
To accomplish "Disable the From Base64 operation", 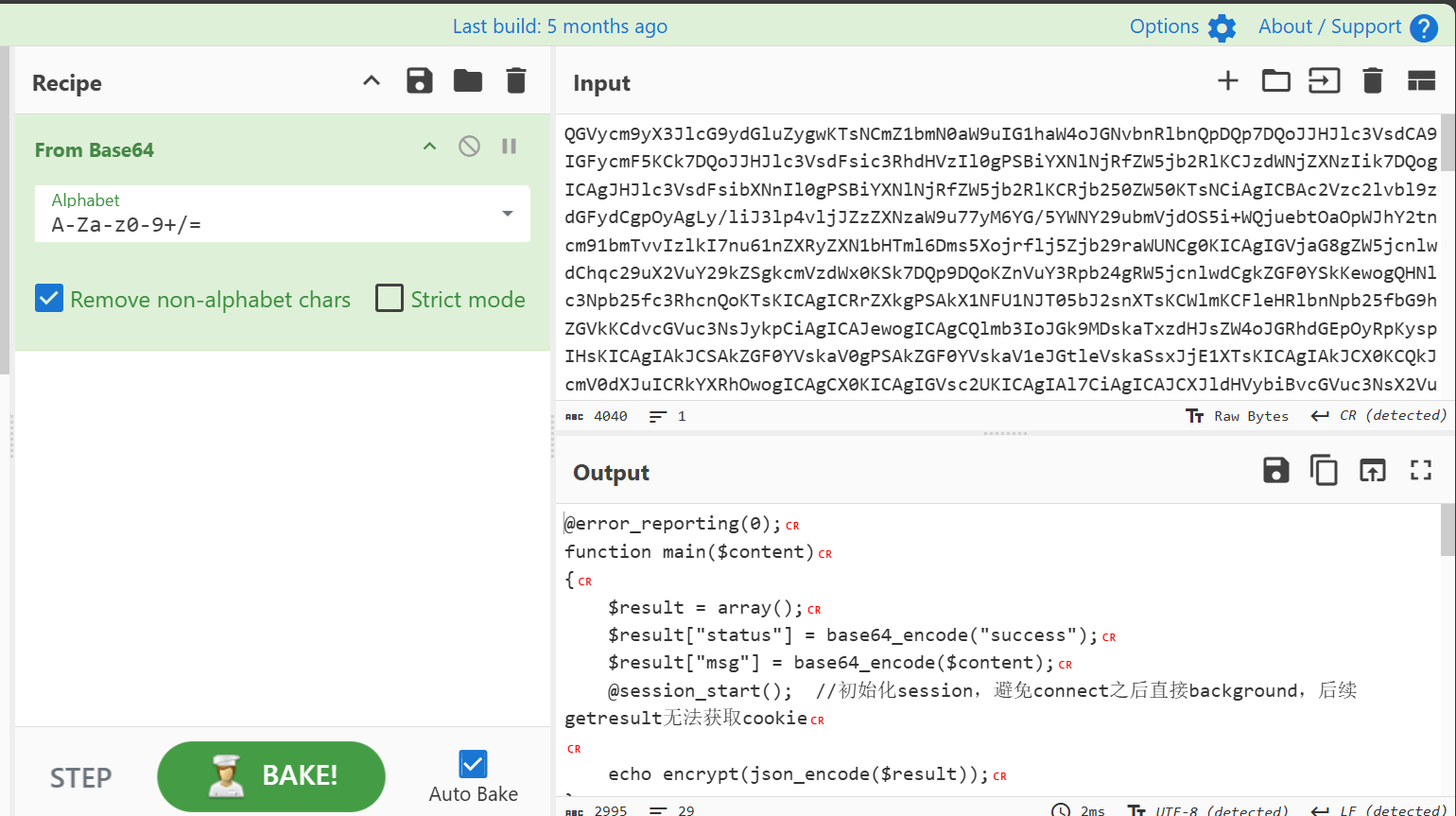I will coord(469,147).
